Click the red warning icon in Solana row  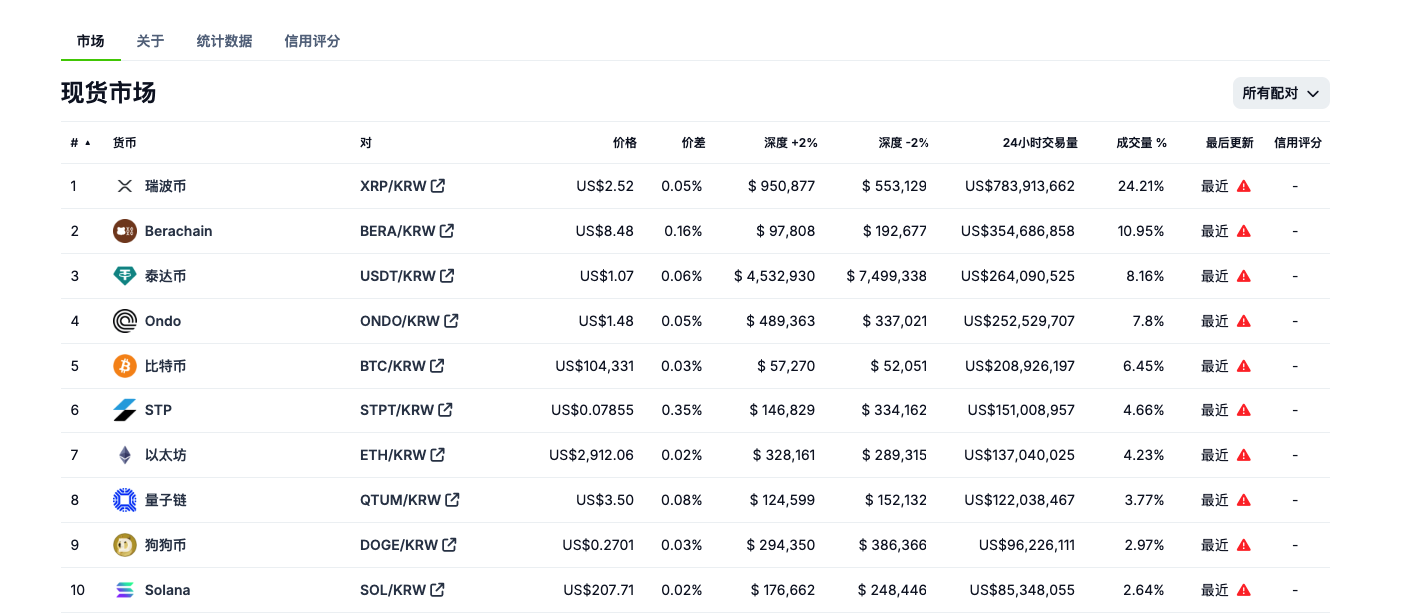point(1244,590)
